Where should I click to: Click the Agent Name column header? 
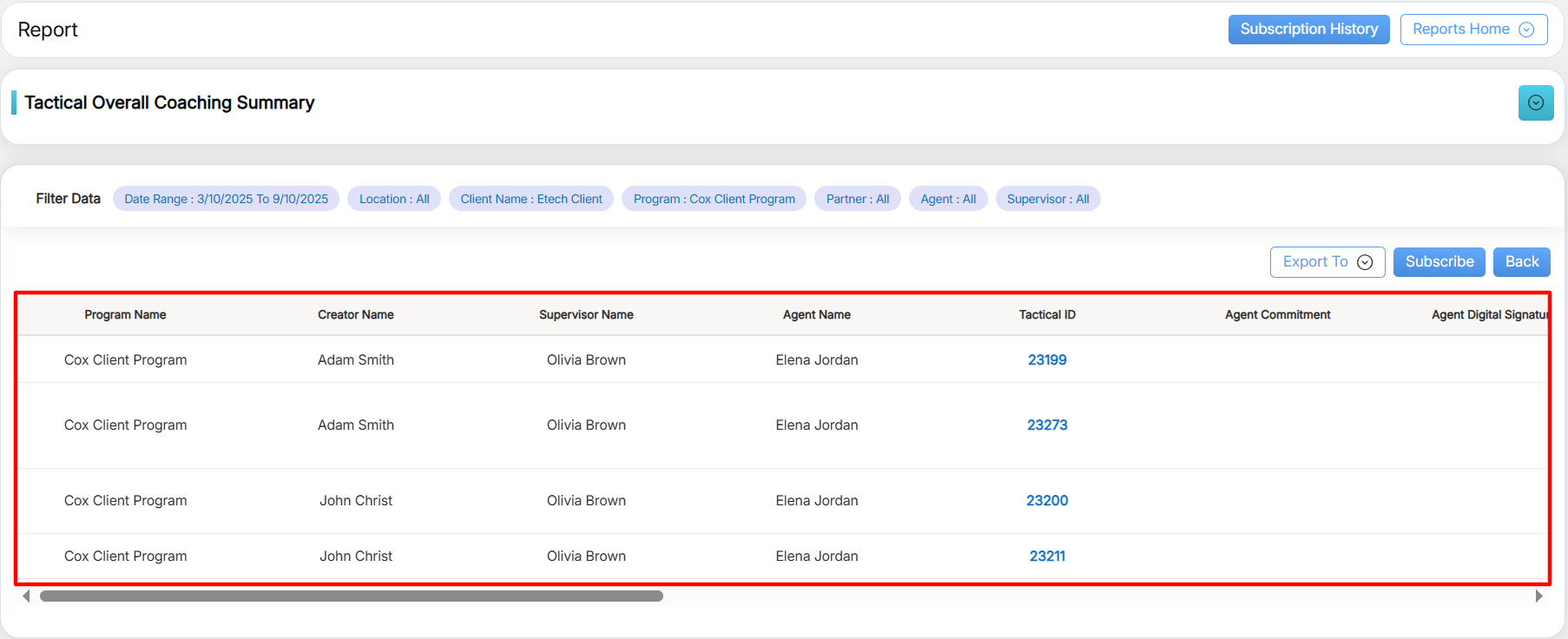point(816,315)
